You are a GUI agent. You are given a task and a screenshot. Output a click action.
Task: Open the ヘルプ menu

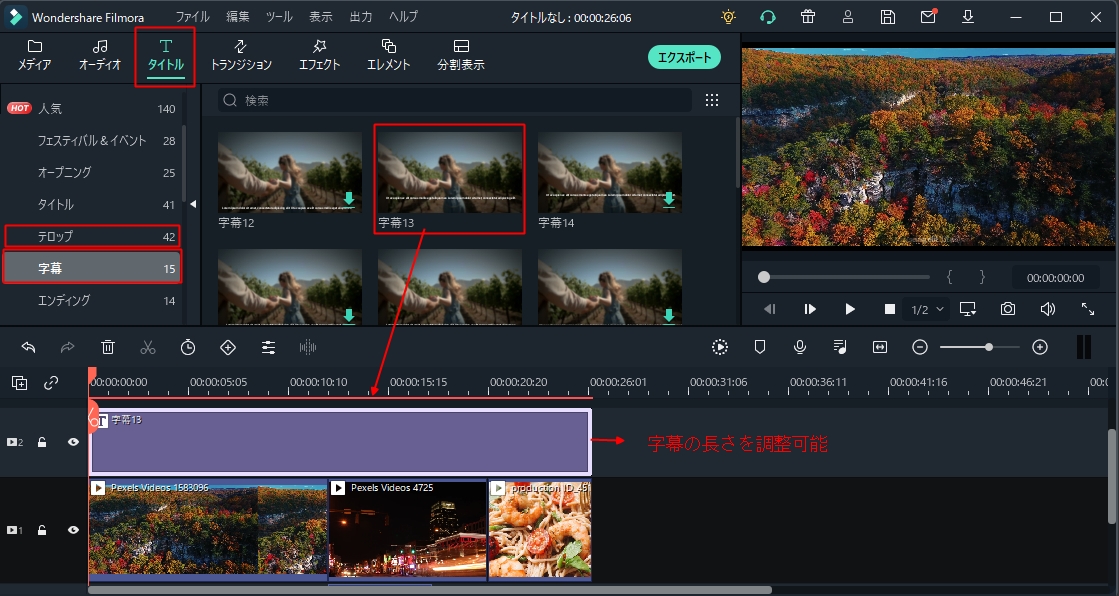(x=403, y=17)
